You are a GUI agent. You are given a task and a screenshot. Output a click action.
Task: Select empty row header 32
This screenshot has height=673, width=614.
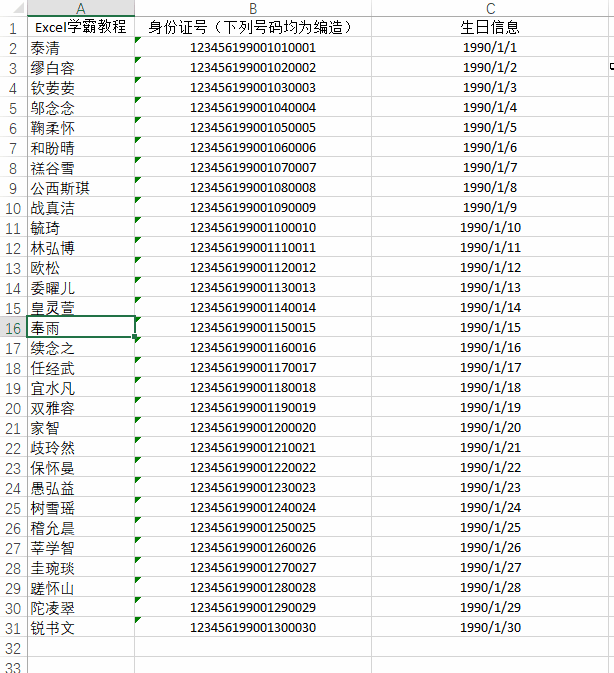point(13,649)
